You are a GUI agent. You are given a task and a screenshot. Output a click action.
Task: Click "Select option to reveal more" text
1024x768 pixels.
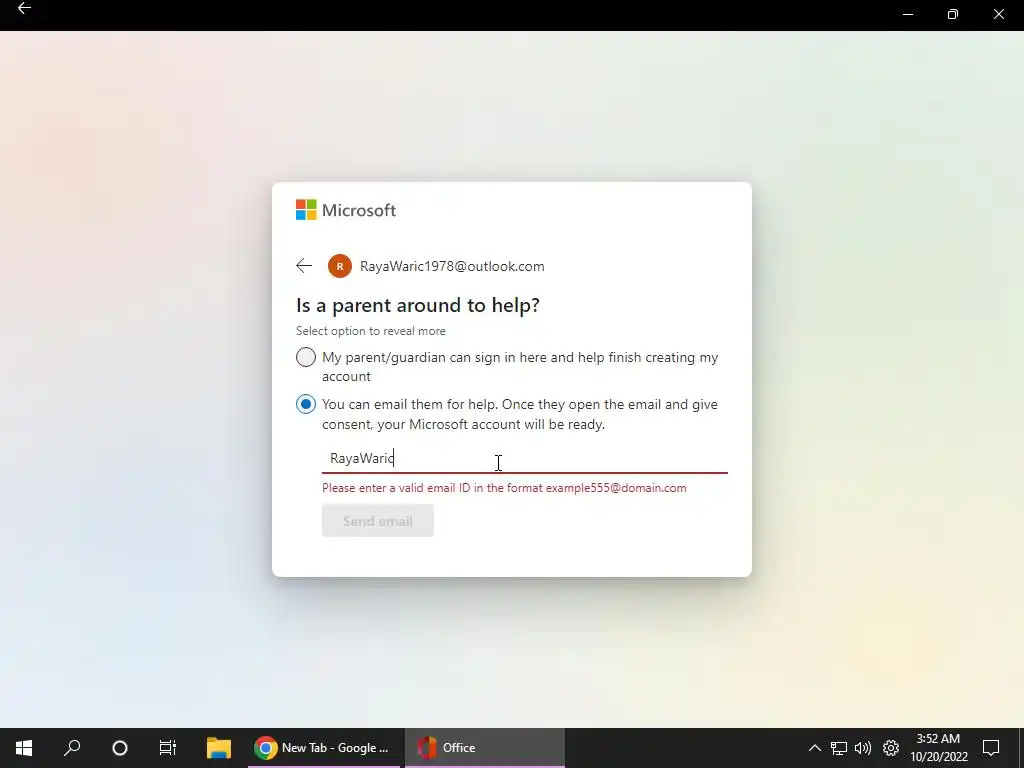[x=370, y=331]
